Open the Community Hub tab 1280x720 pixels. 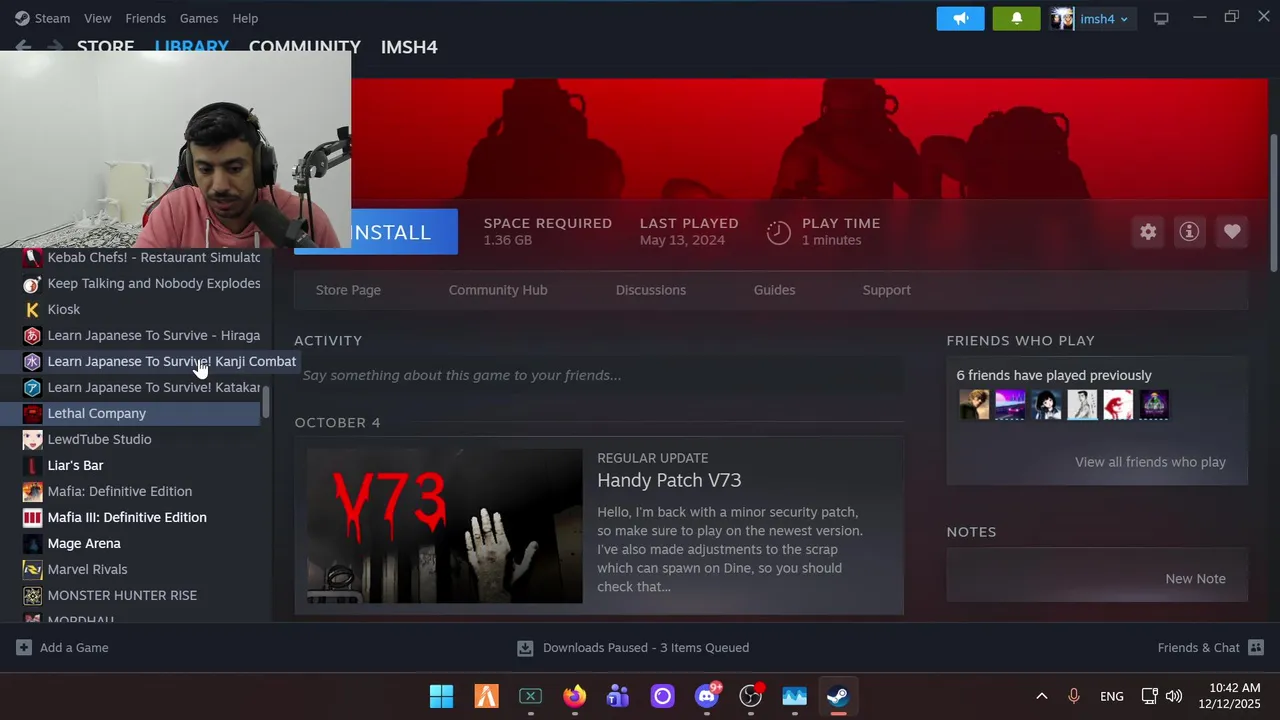pyautogui.click(x=498, y=290)
